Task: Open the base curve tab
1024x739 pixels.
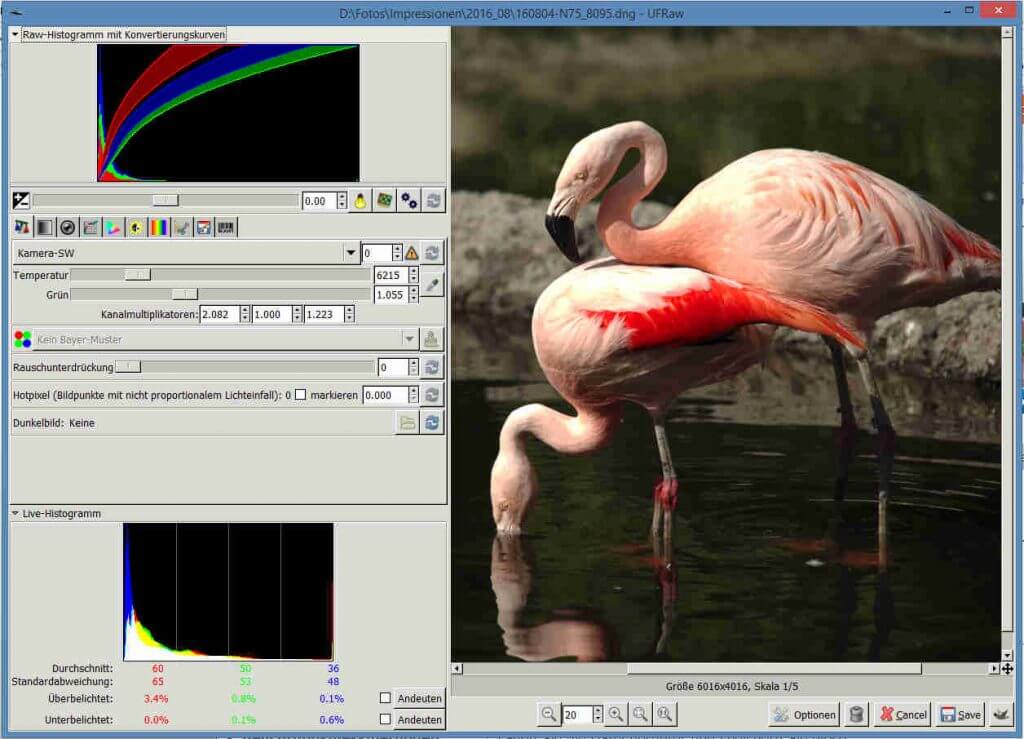Action: [90, 227]
